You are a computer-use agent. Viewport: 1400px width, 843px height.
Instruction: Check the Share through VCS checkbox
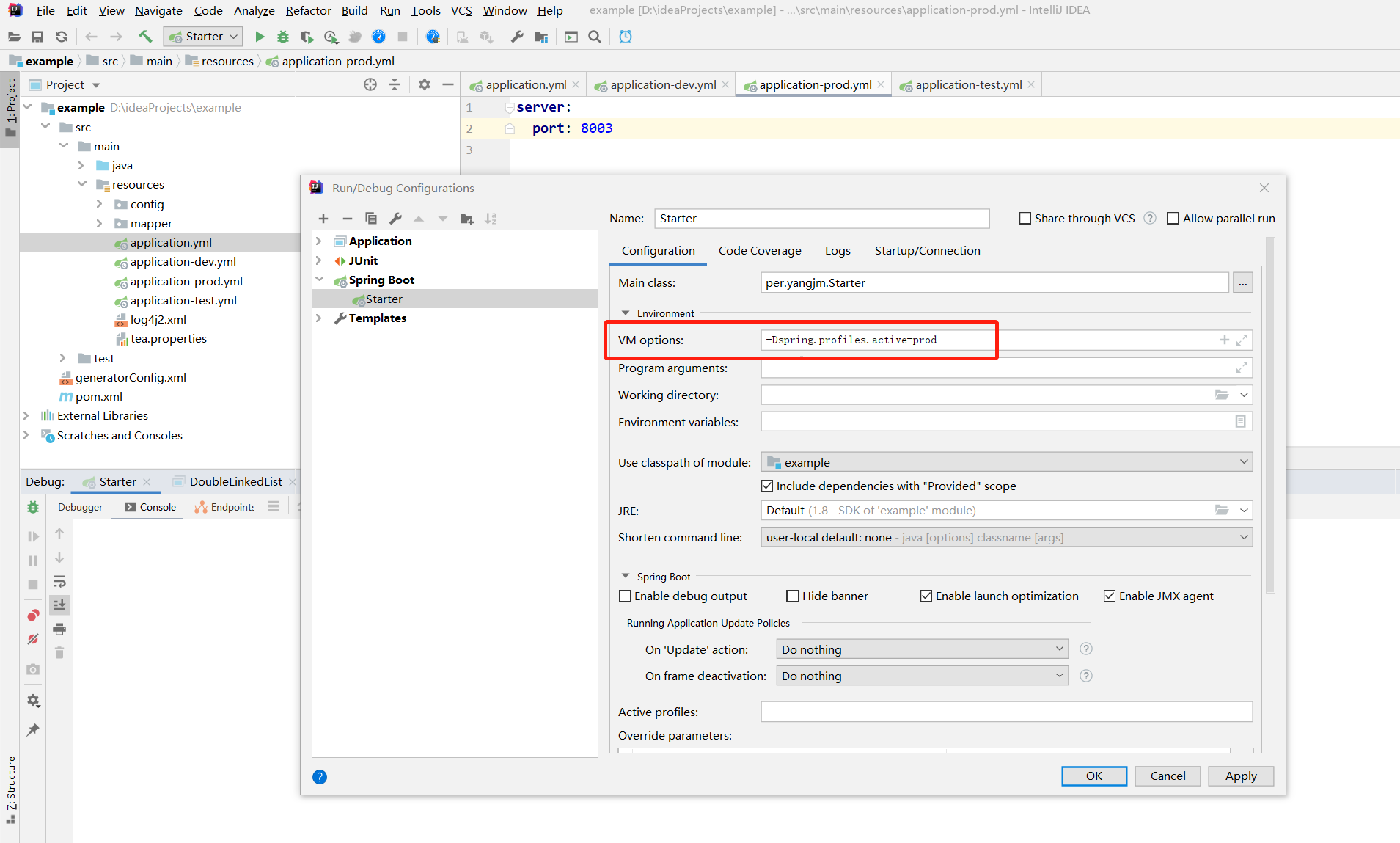click(1025, 218)
